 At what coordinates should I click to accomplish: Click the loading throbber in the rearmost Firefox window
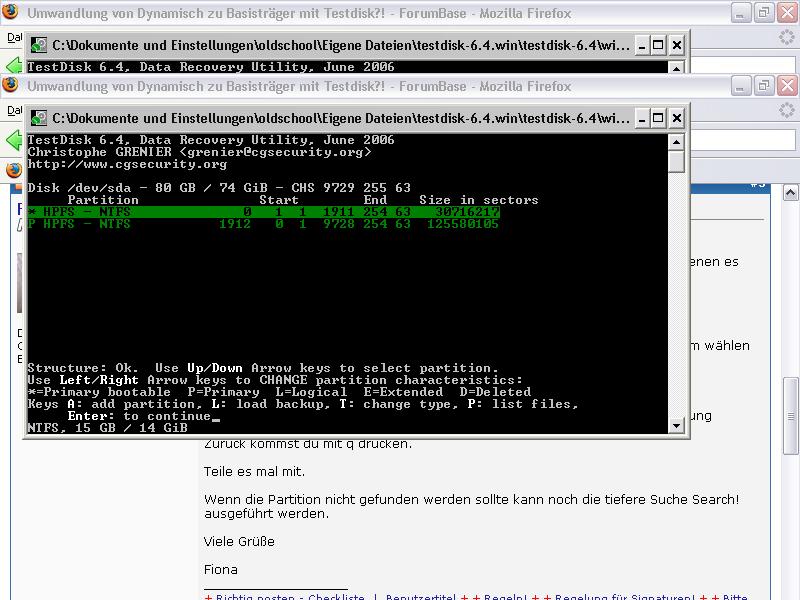[787, 37]
